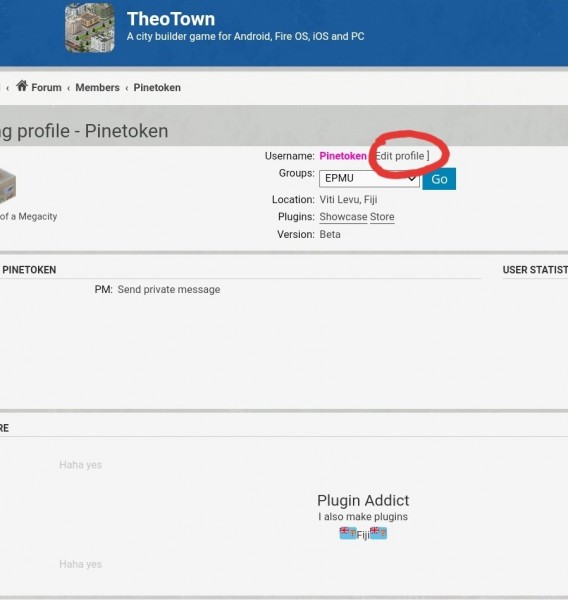This screenshot has width=568, height=600.
Task: Open the Showcase plugins link
Action: (343, 217)
